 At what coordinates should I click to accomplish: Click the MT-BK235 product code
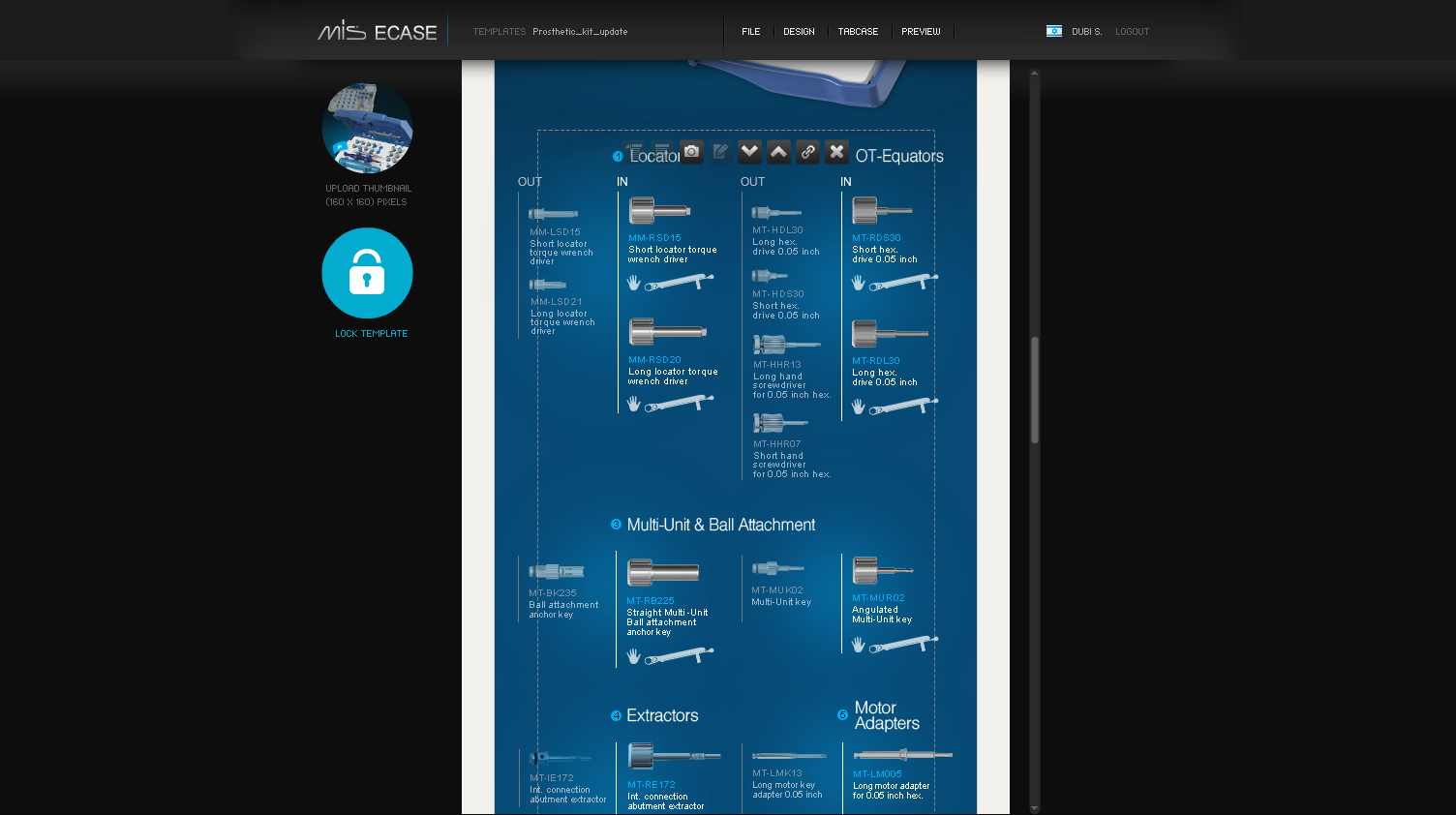point(553,593)
